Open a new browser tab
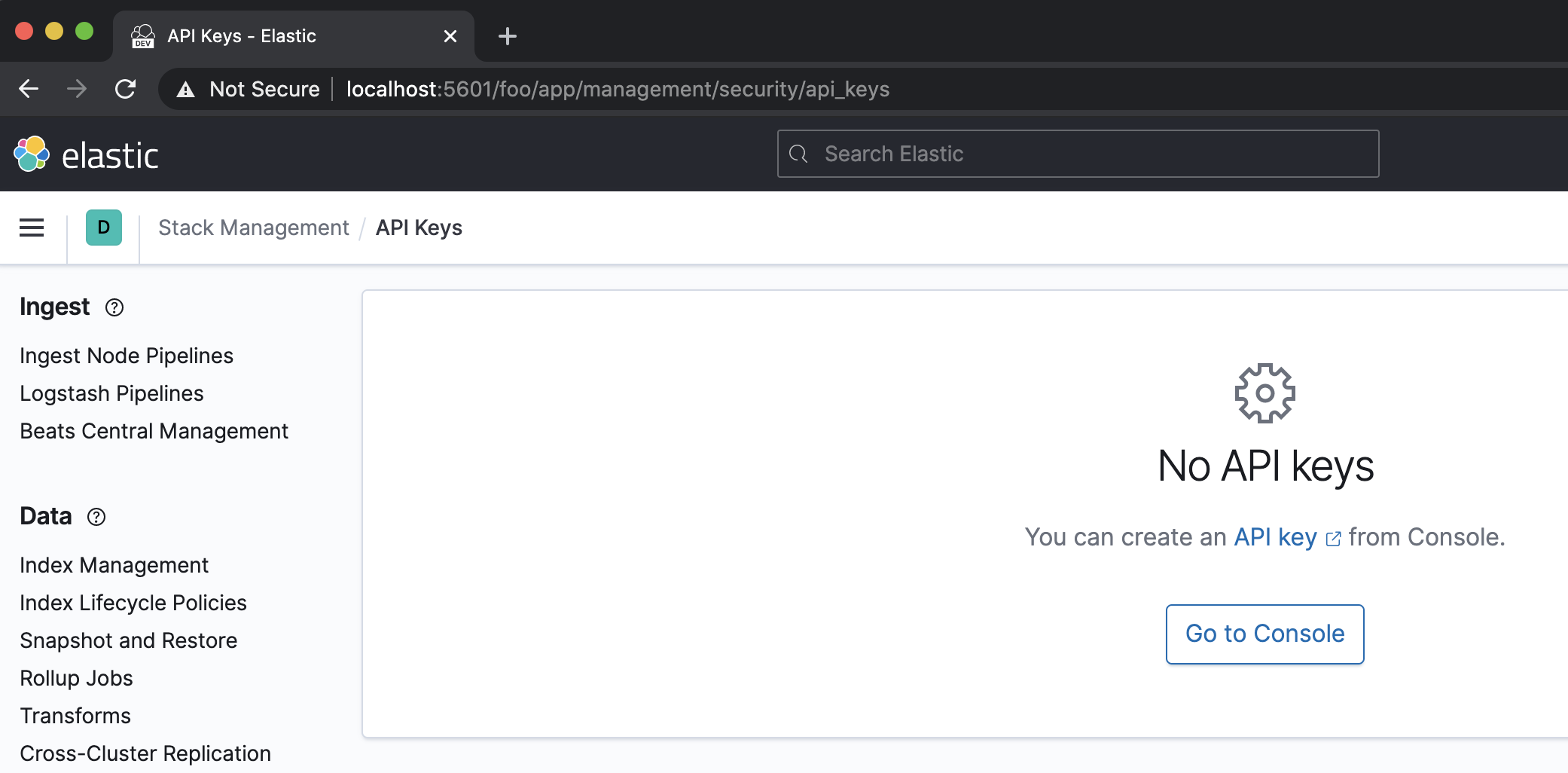Screen dimensions: 1568x773 [508, 36]
